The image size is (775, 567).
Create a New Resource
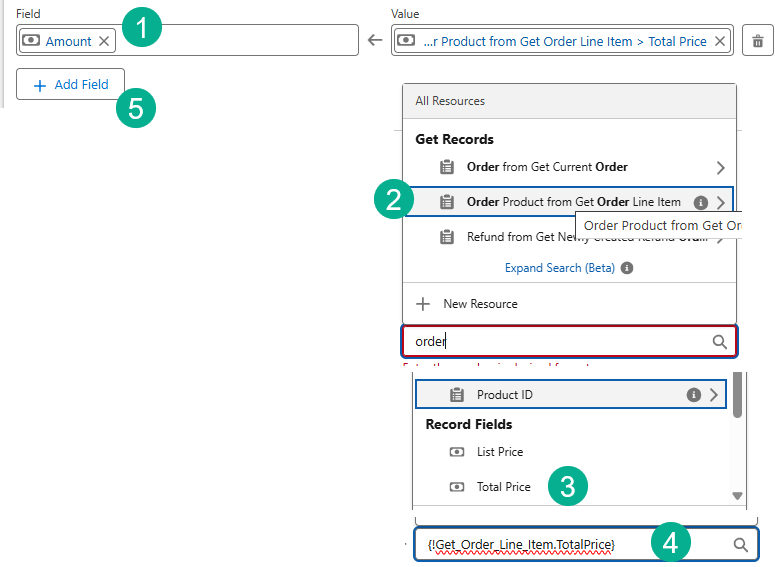point(480,303)
